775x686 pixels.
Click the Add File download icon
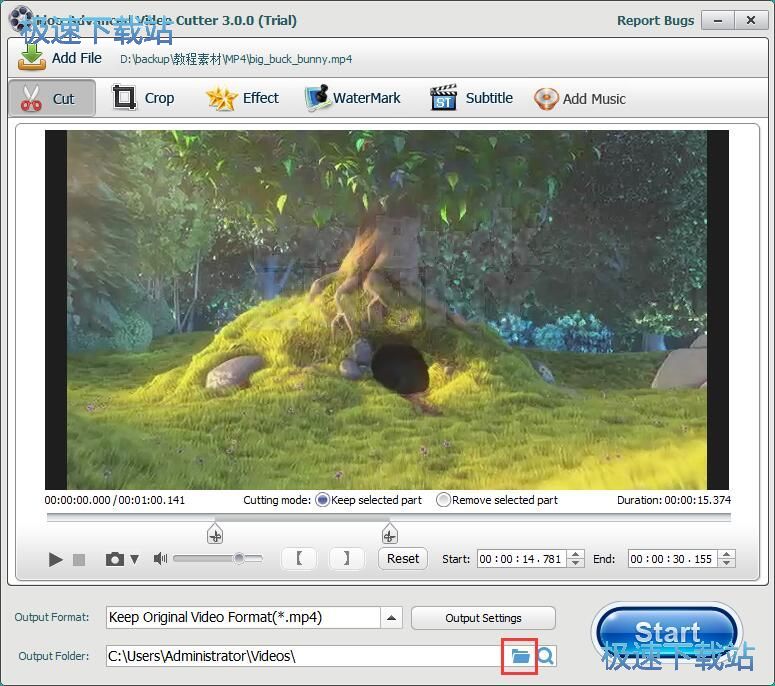click(31, 57)
